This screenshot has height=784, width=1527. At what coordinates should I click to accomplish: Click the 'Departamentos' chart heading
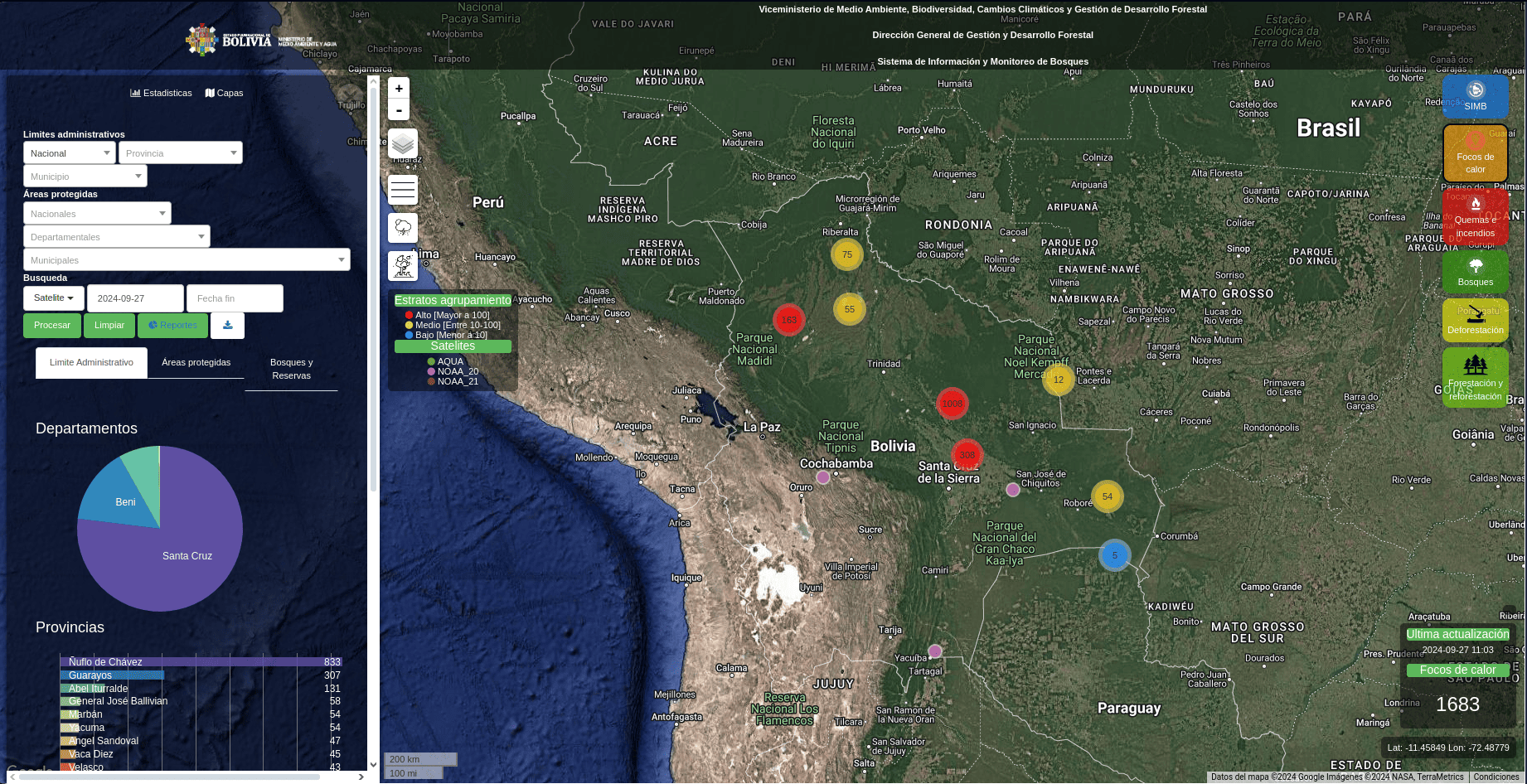[x=86, y=428]
